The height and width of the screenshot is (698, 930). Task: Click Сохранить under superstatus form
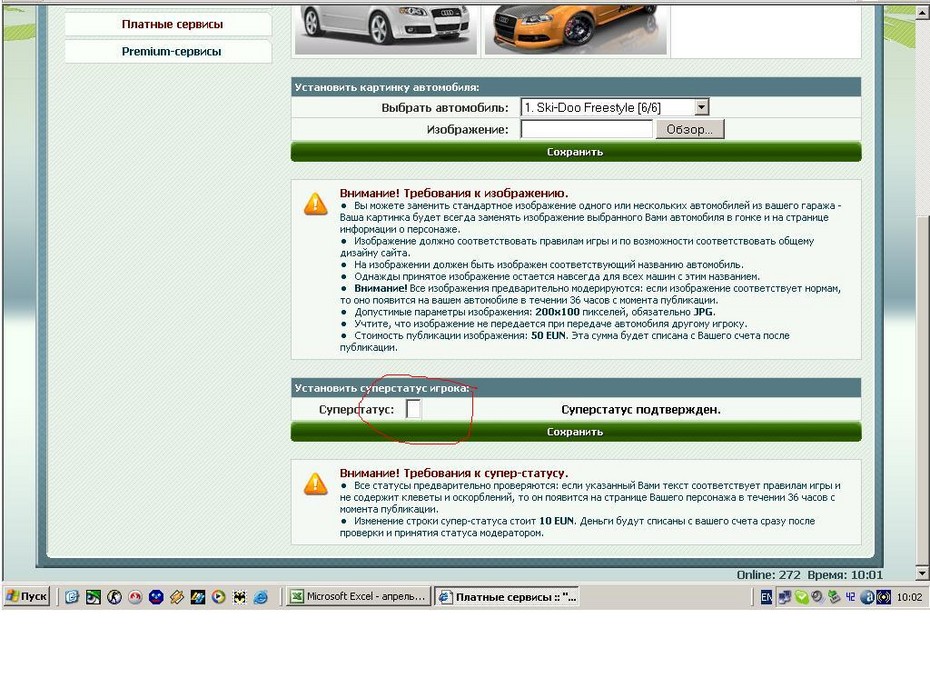(x=575, y=432)
